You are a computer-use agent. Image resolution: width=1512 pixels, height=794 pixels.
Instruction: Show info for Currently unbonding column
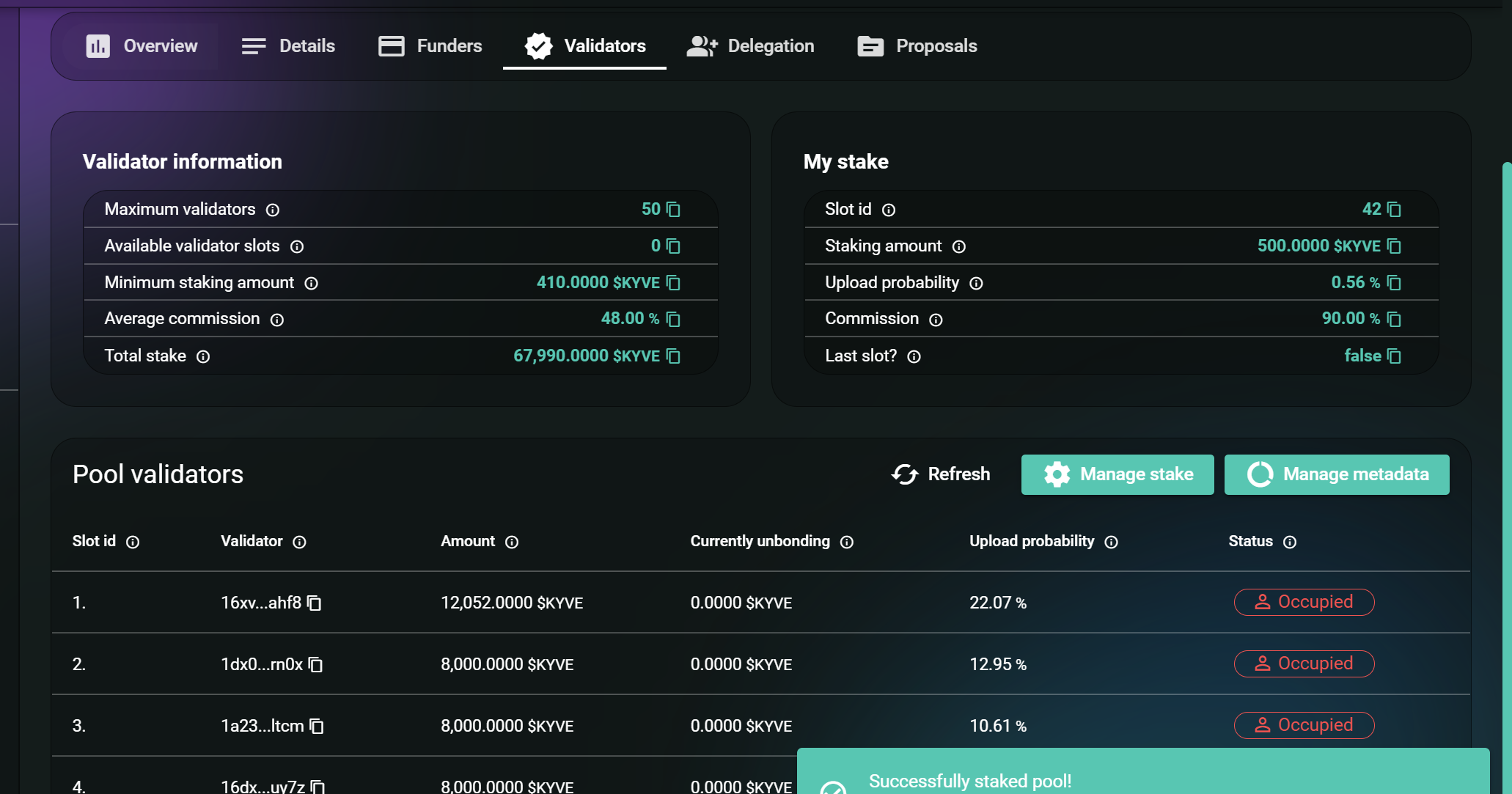coord(846,542)
